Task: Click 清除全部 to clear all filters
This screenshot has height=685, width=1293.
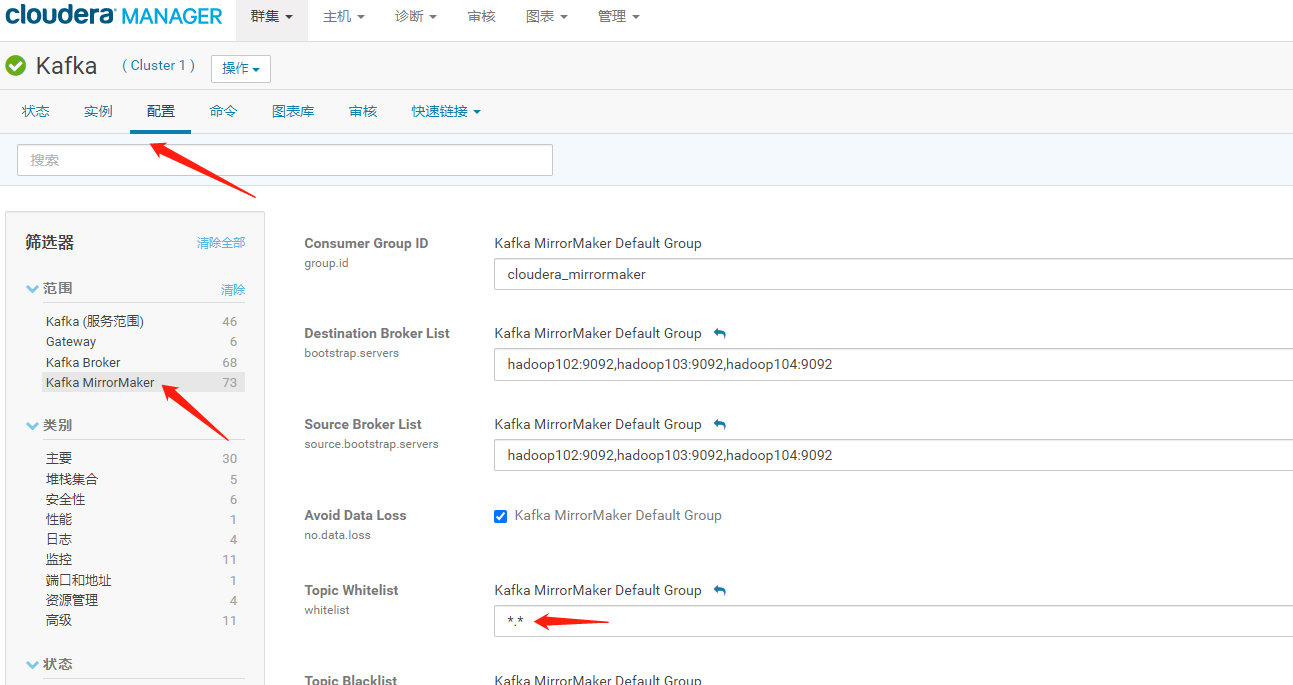Action: [221, 243]
